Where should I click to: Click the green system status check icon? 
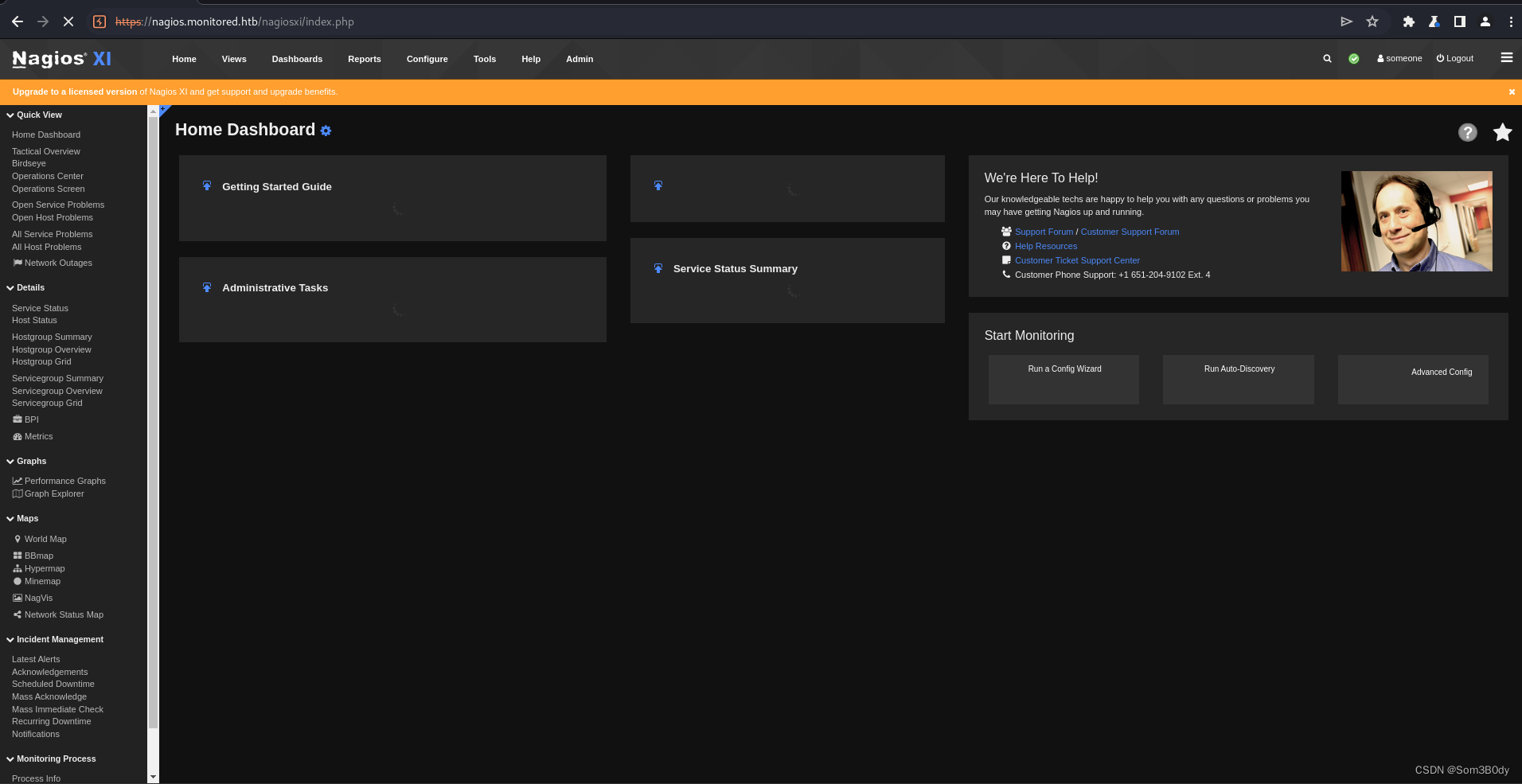point(1353,59)
